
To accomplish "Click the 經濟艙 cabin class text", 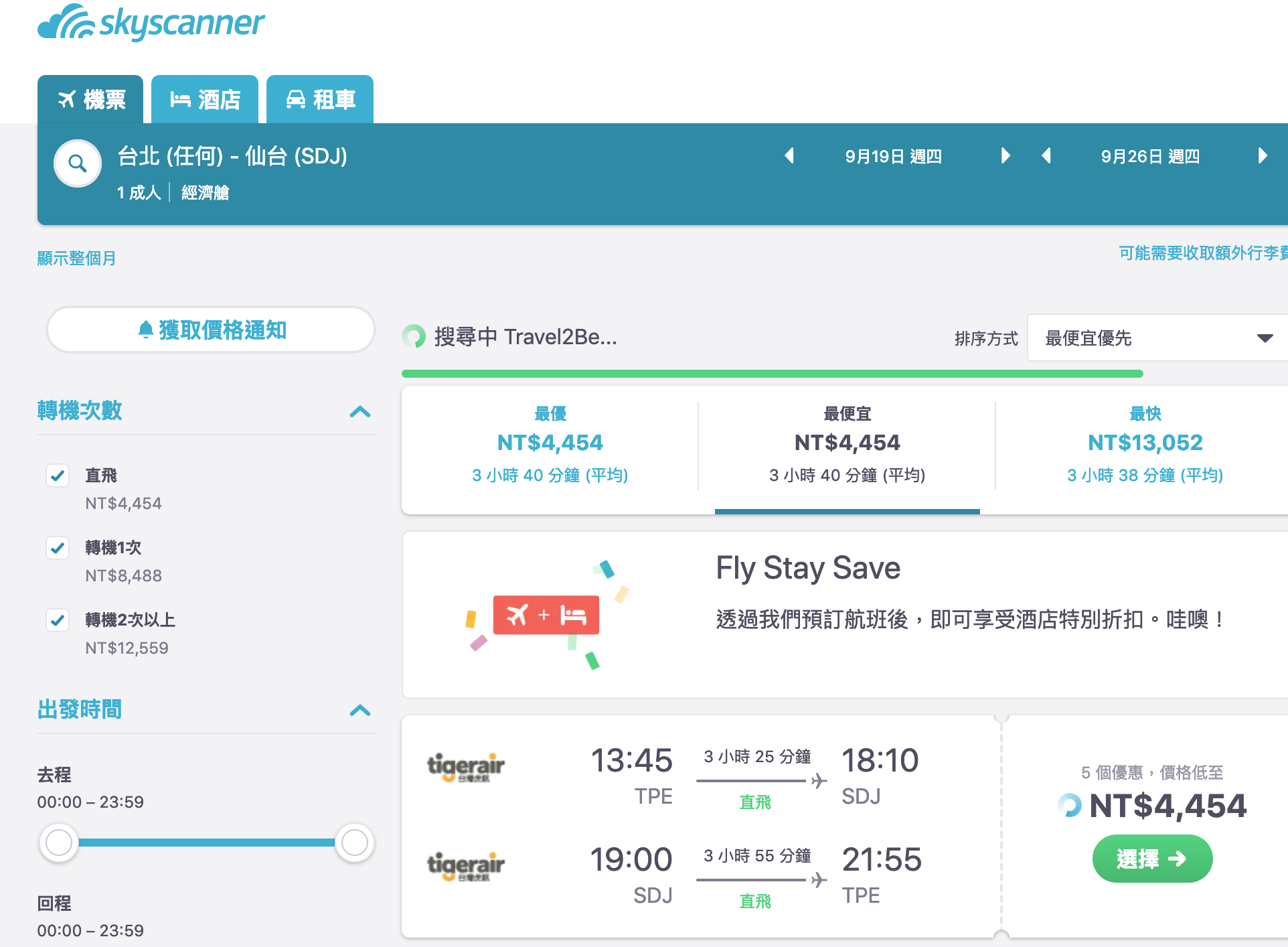I will [x=206, y=193].
